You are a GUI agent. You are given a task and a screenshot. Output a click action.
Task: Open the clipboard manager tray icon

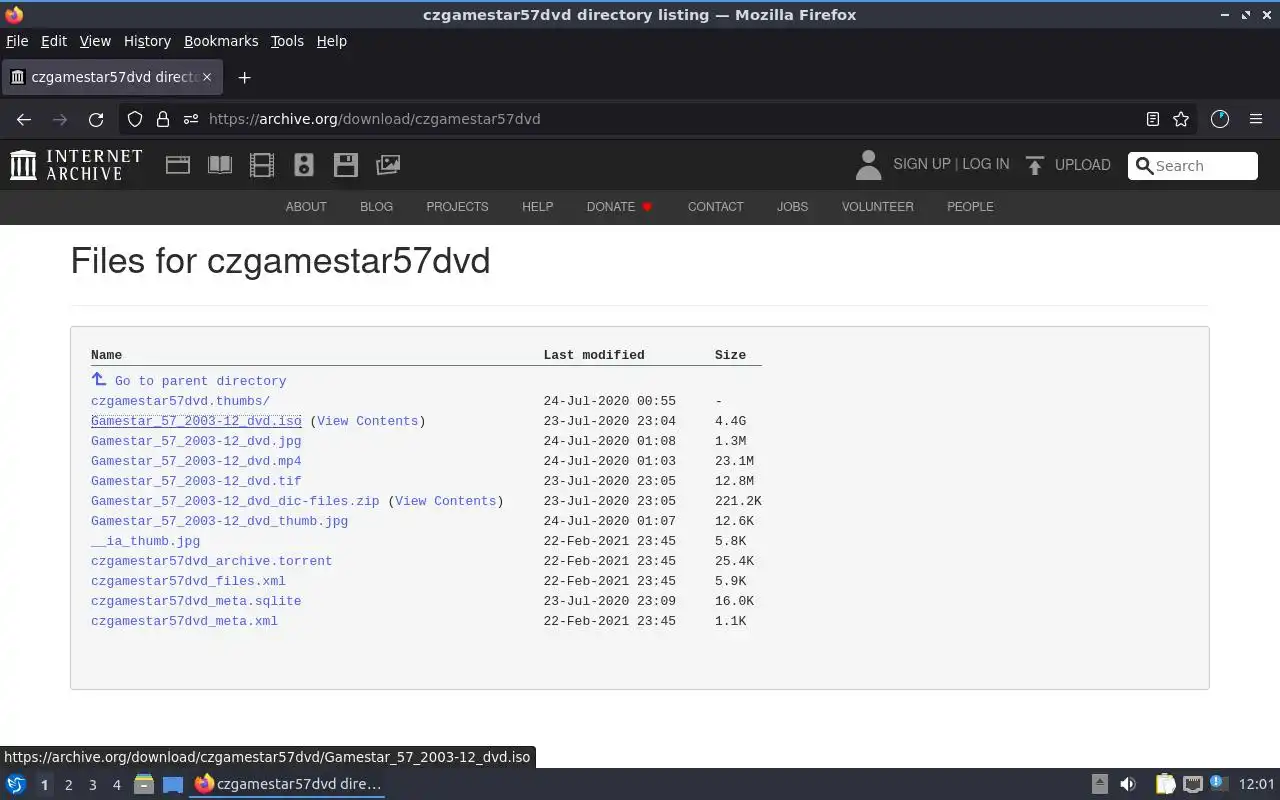coord(1165,785)
